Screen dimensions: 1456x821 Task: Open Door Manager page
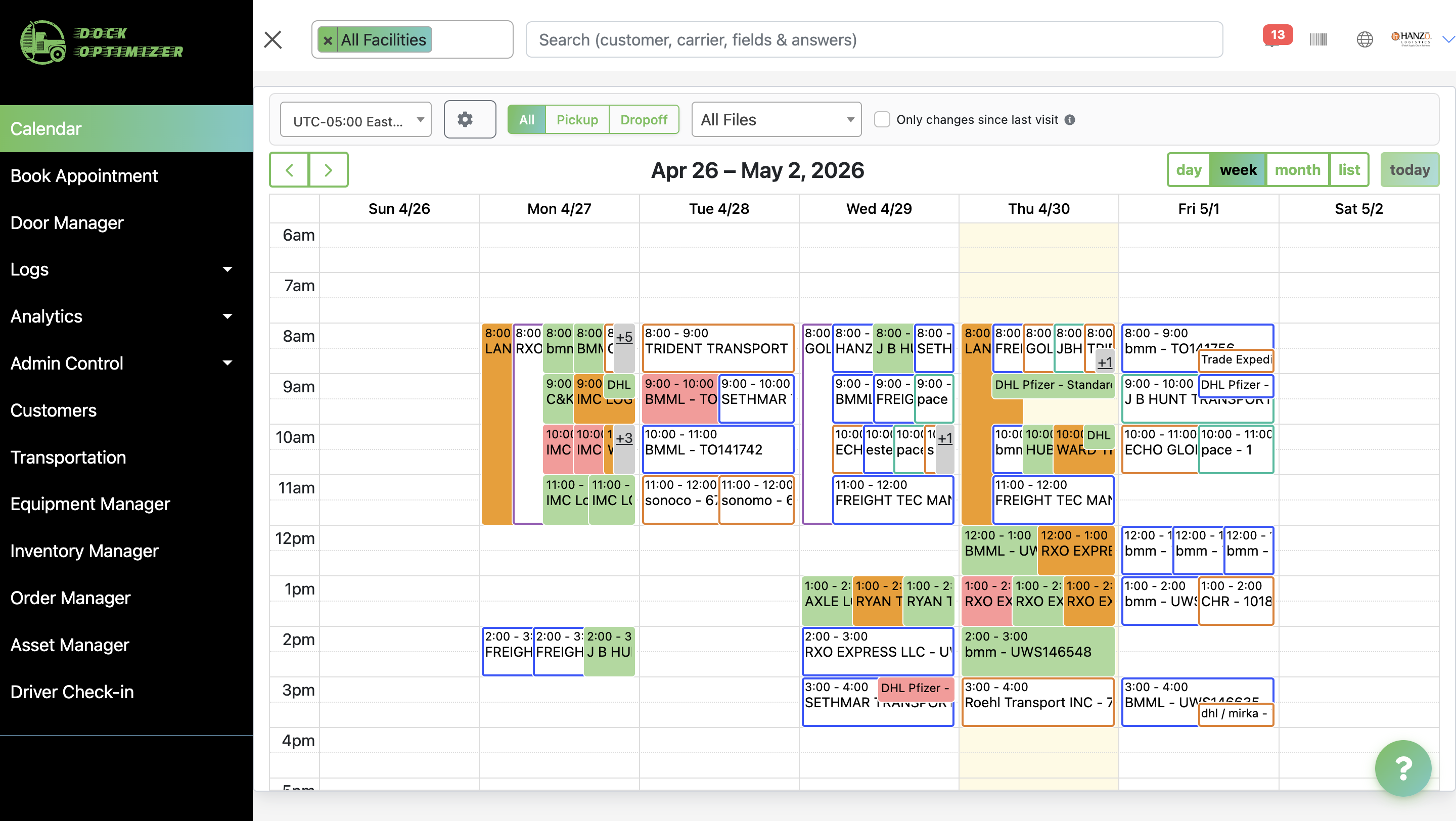click(x=126, y=222)
